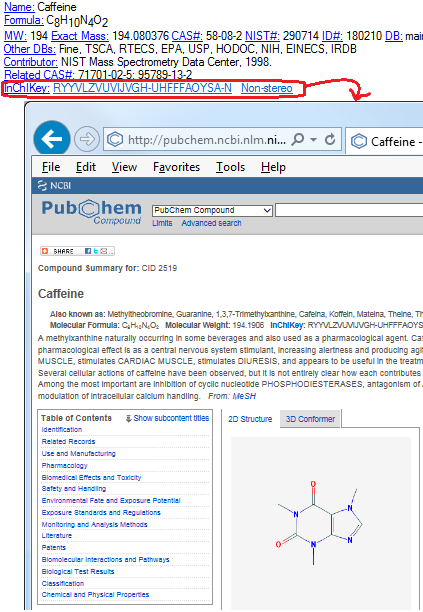
Task: Open Monitoring and Analysis Methods link
Action: pos(94,525)
